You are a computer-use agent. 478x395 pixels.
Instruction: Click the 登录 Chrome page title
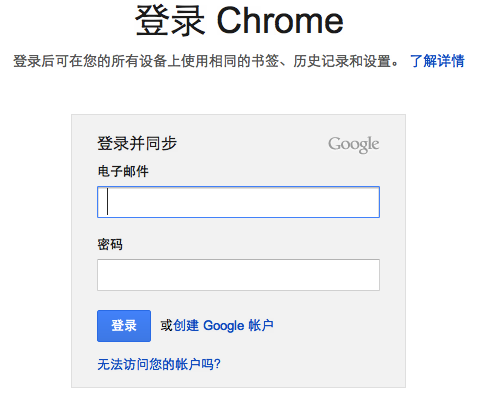click(239, 21)
